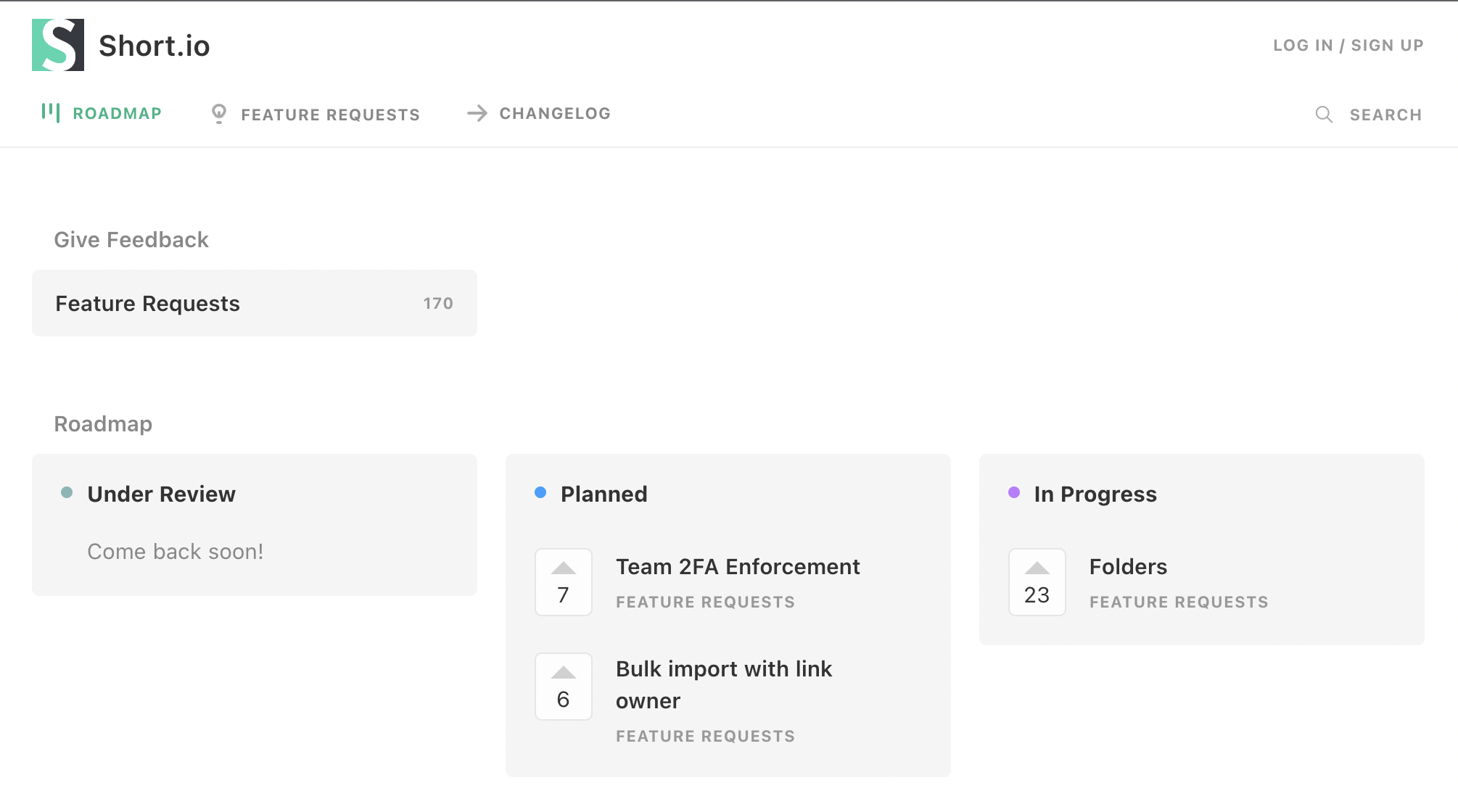Click the Short.io logo icon
This screenshot has height=812, width=1458.
(58, 45)
